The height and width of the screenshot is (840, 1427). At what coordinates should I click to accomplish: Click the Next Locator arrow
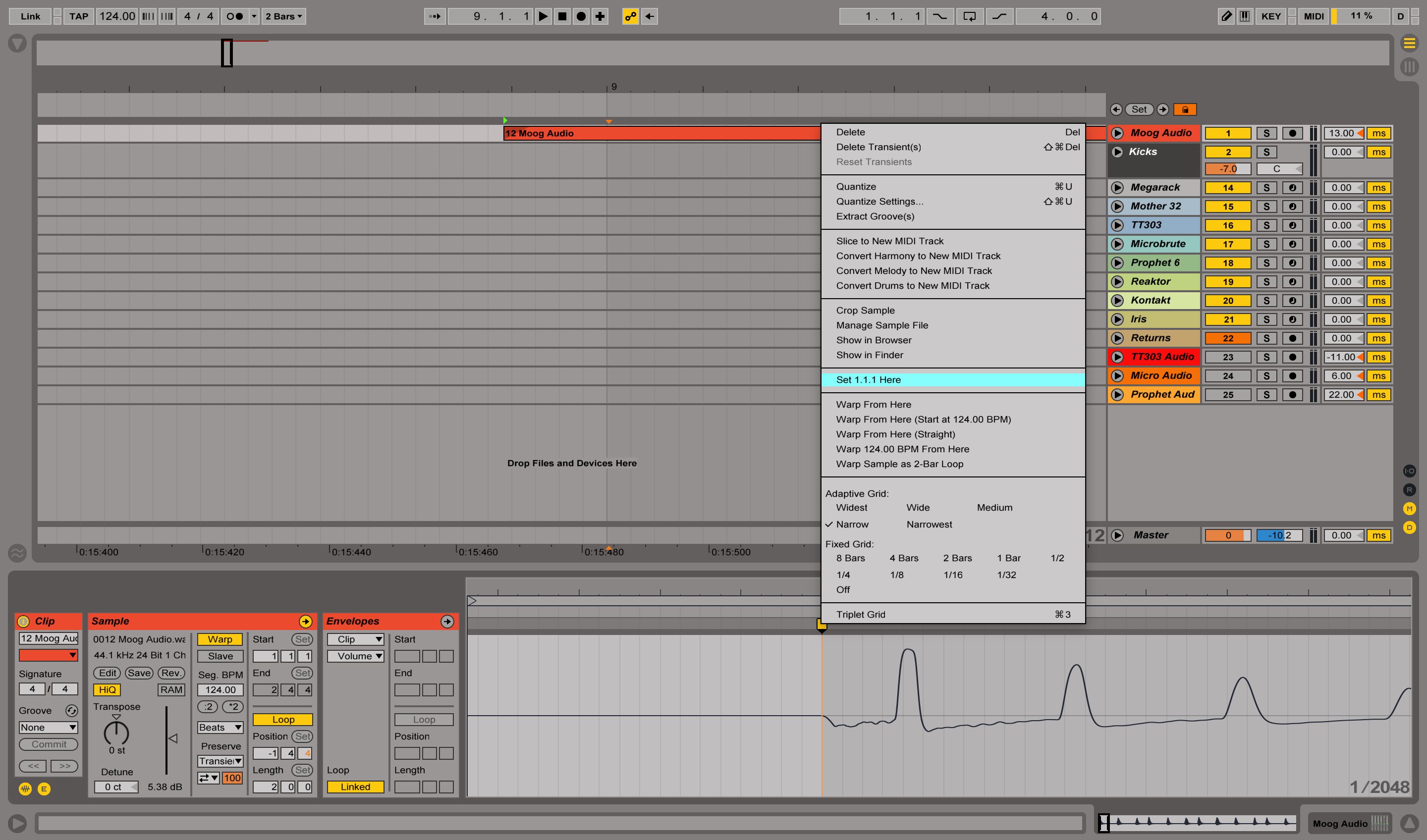coord(1162,109)
